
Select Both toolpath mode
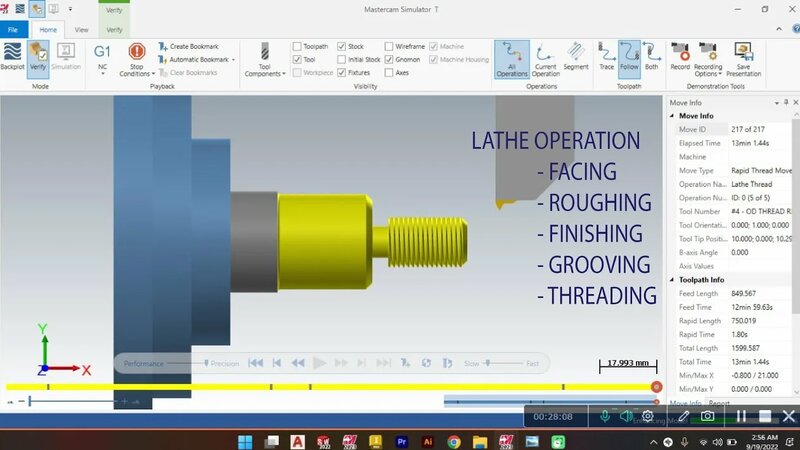[x=652, y=57]
